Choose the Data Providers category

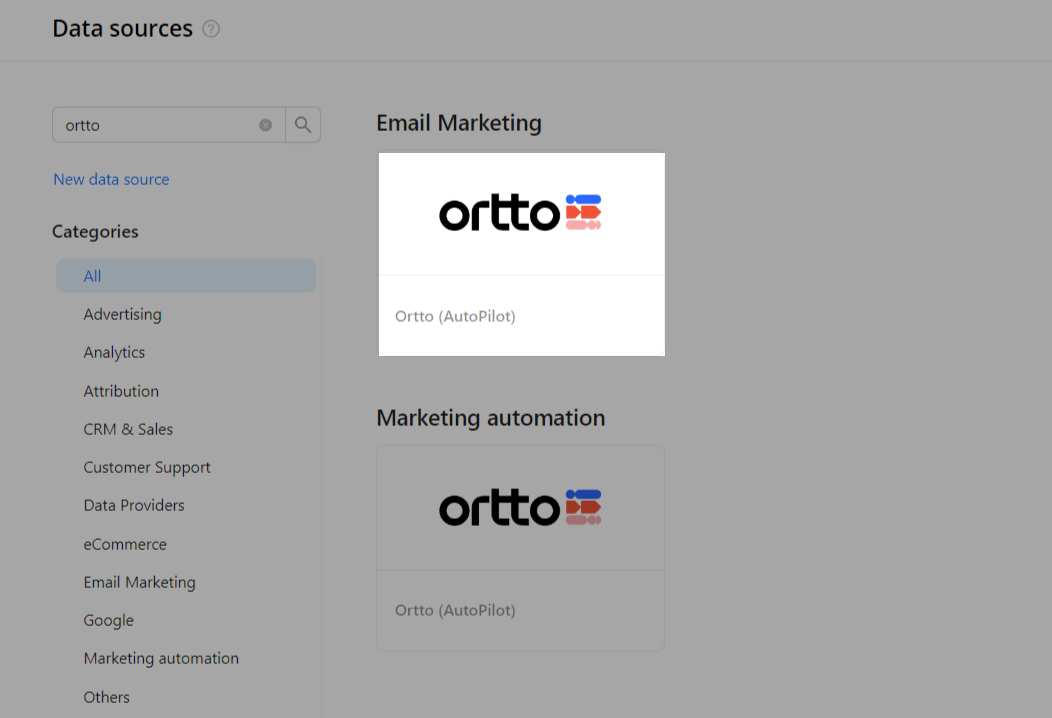[134, 505]
